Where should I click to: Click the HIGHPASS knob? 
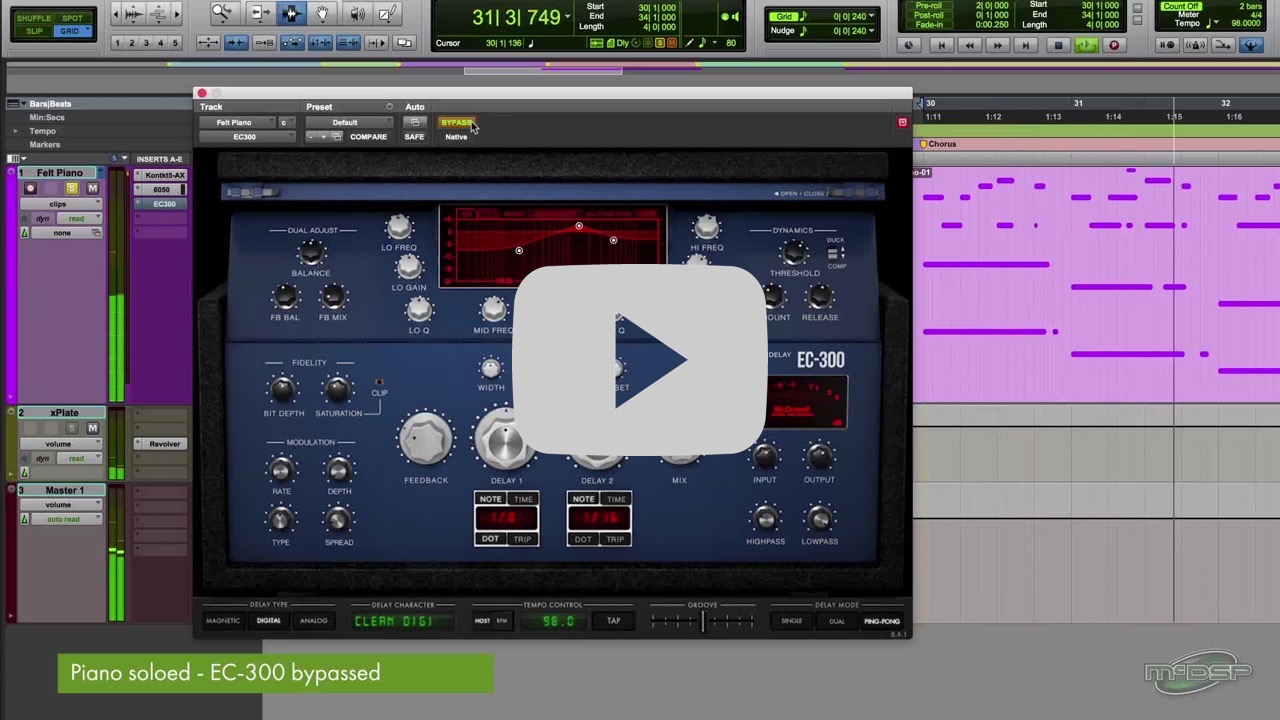coord(765,518)
